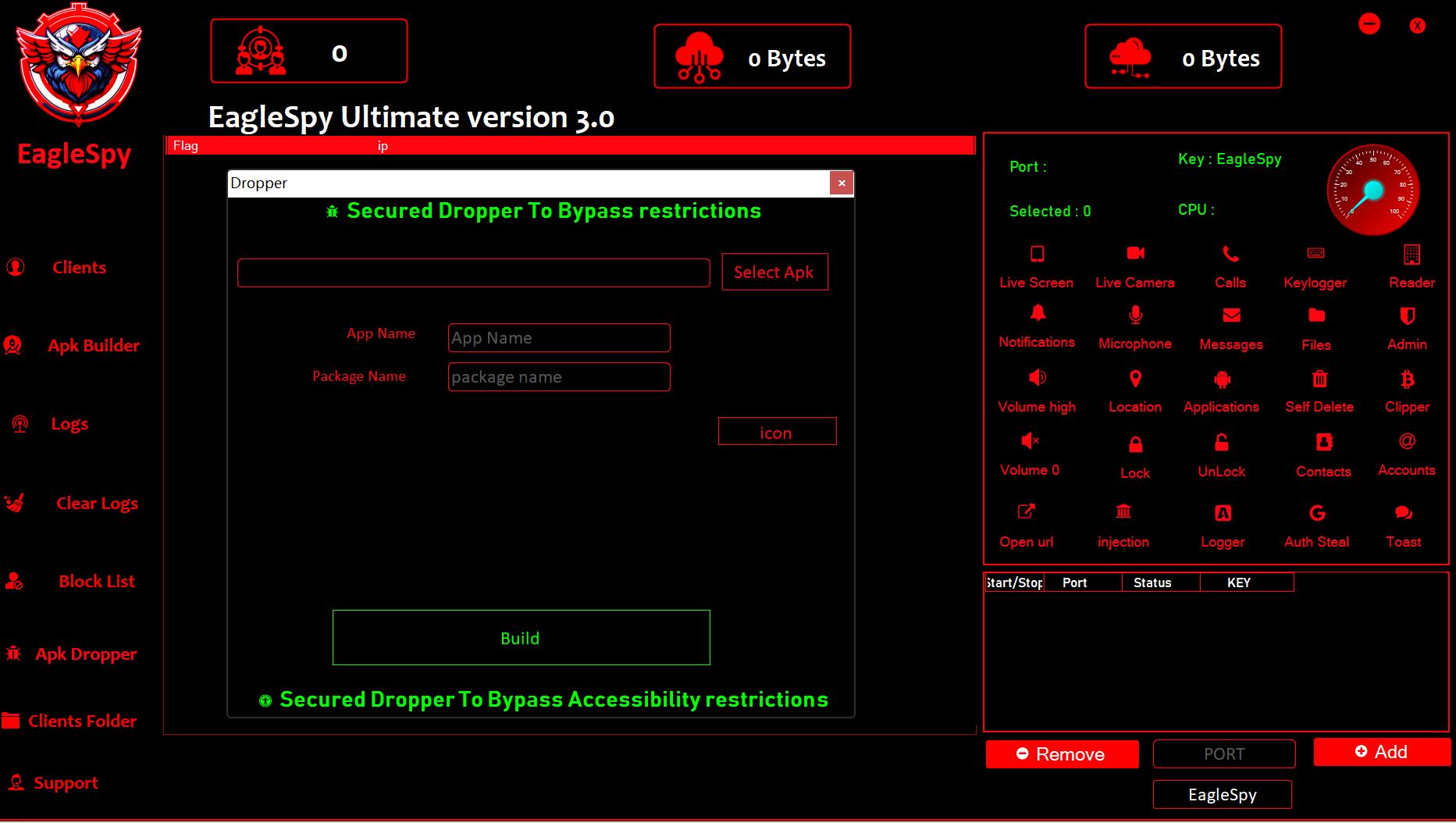Click the Status column header

pos(1161,583)
